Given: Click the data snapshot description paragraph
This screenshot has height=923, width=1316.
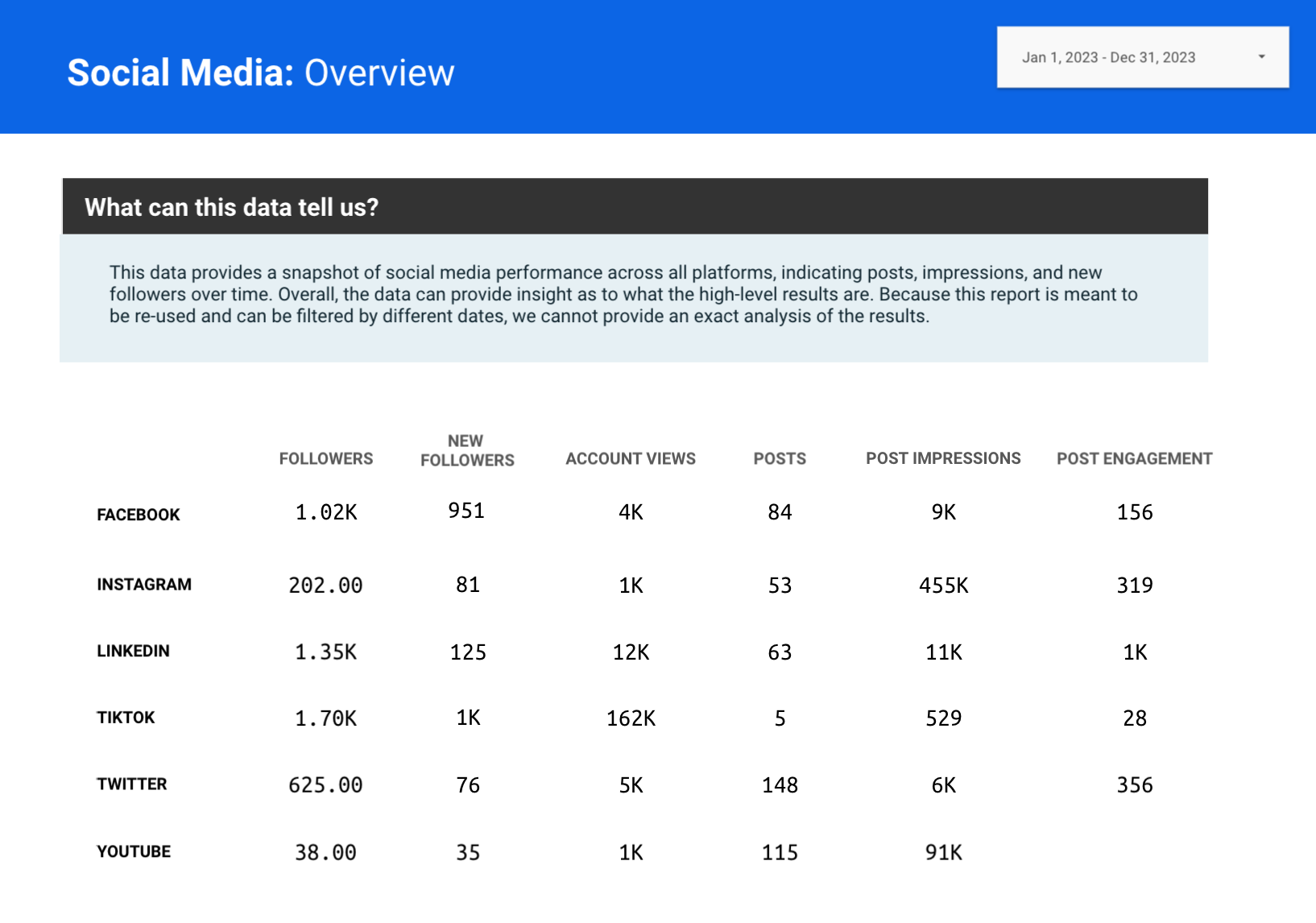Looking at the screenshot, I should coord(623,294).
